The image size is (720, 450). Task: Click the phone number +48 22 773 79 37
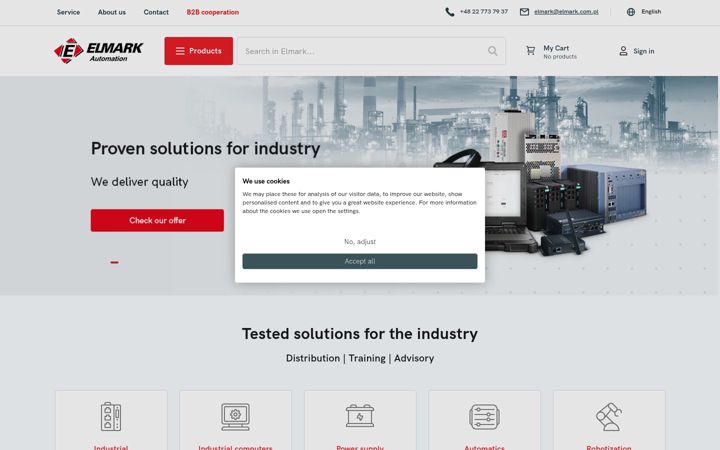tap(484, 12)
